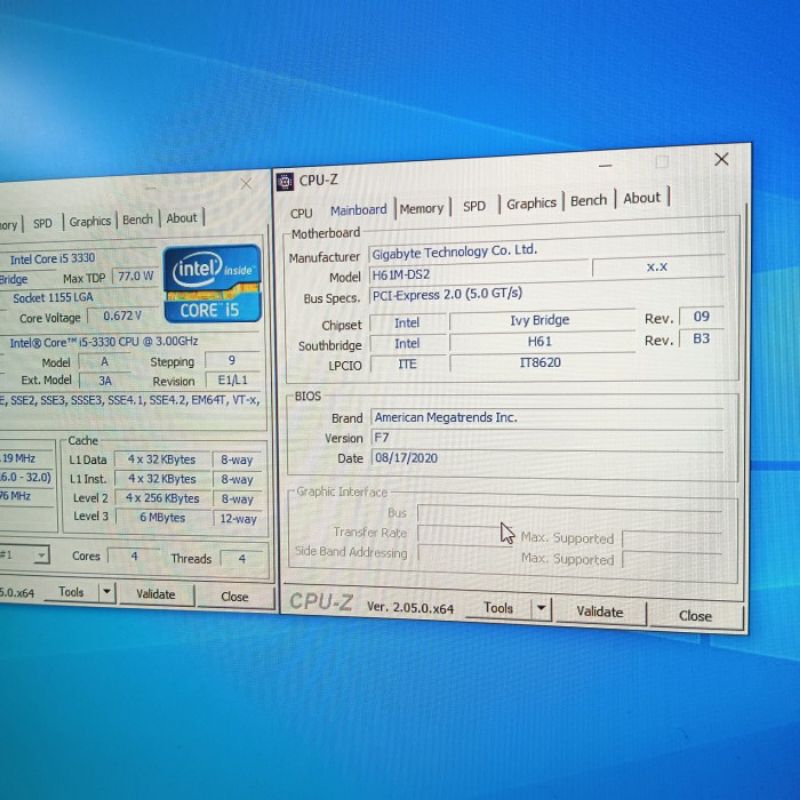Go to Graphics tab in right window
Image resolution: width=800 pixels, height=800 pixels.
point(531,203)
